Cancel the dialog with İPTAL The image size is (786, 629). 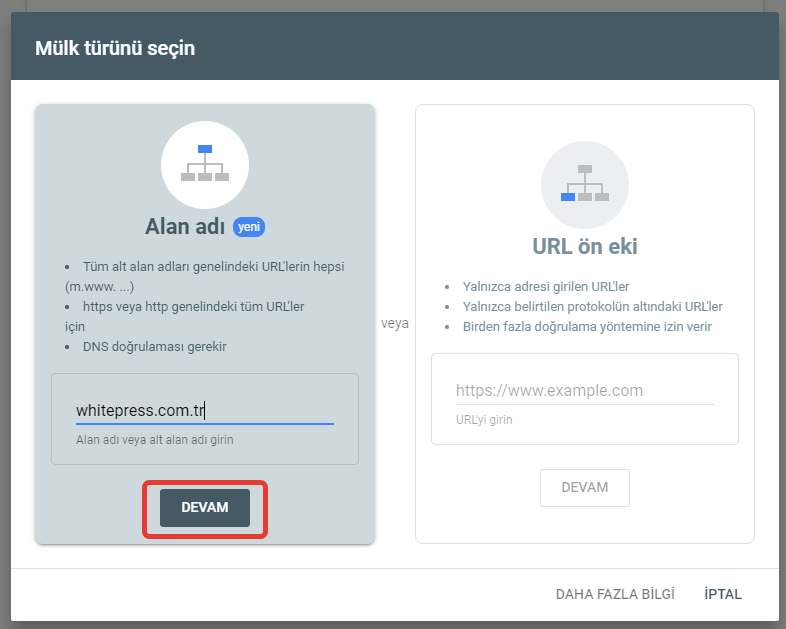(x=722, y=594)
